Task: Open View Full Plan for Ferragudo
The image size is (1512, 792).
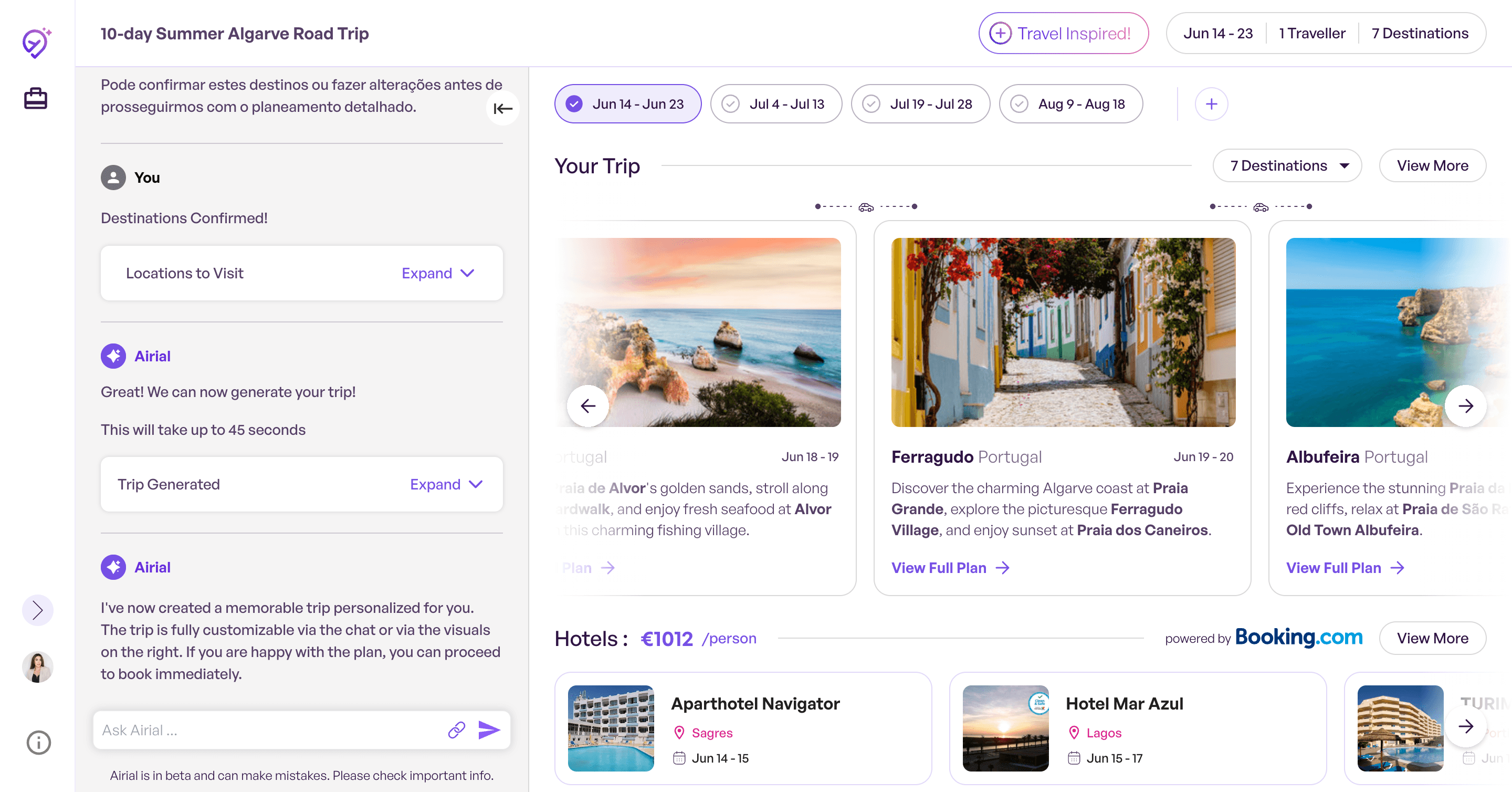Action: pos(950,568)
